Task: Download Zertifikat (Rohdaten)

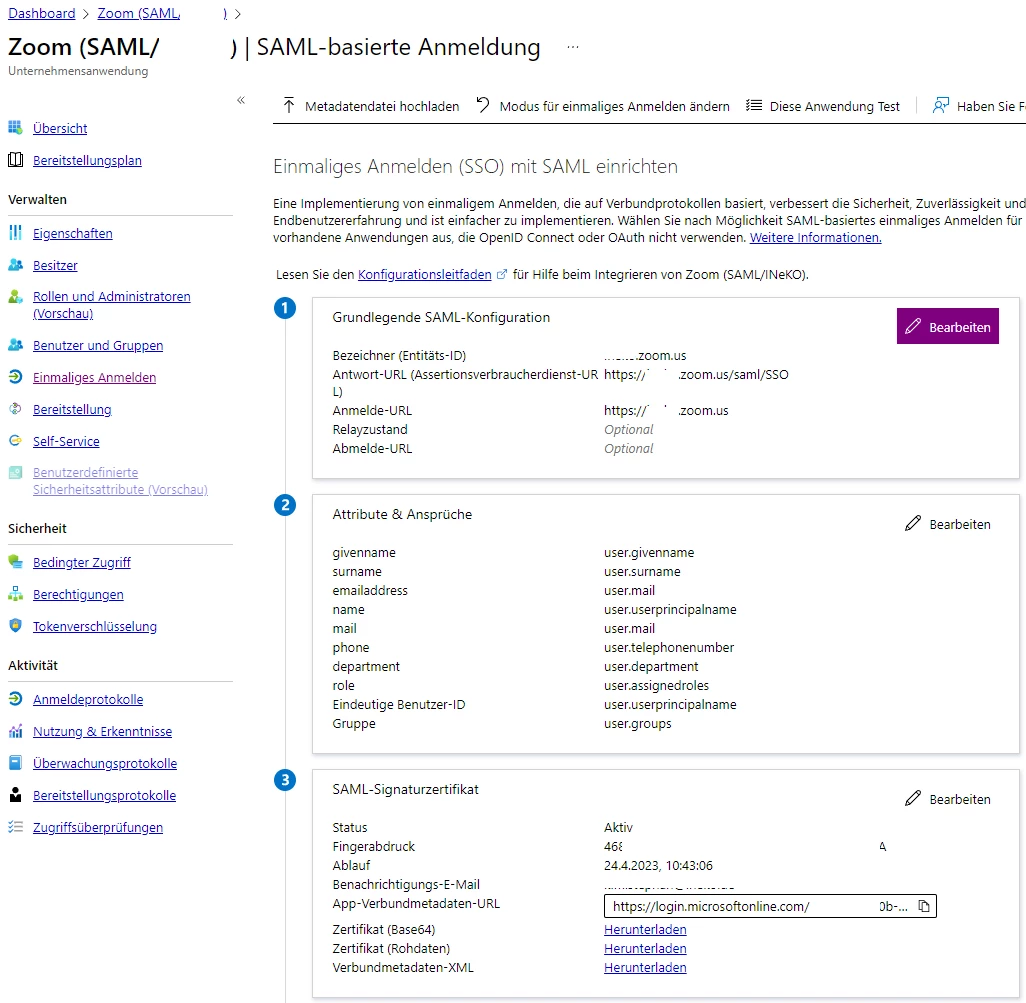Action: coord(645,949)
